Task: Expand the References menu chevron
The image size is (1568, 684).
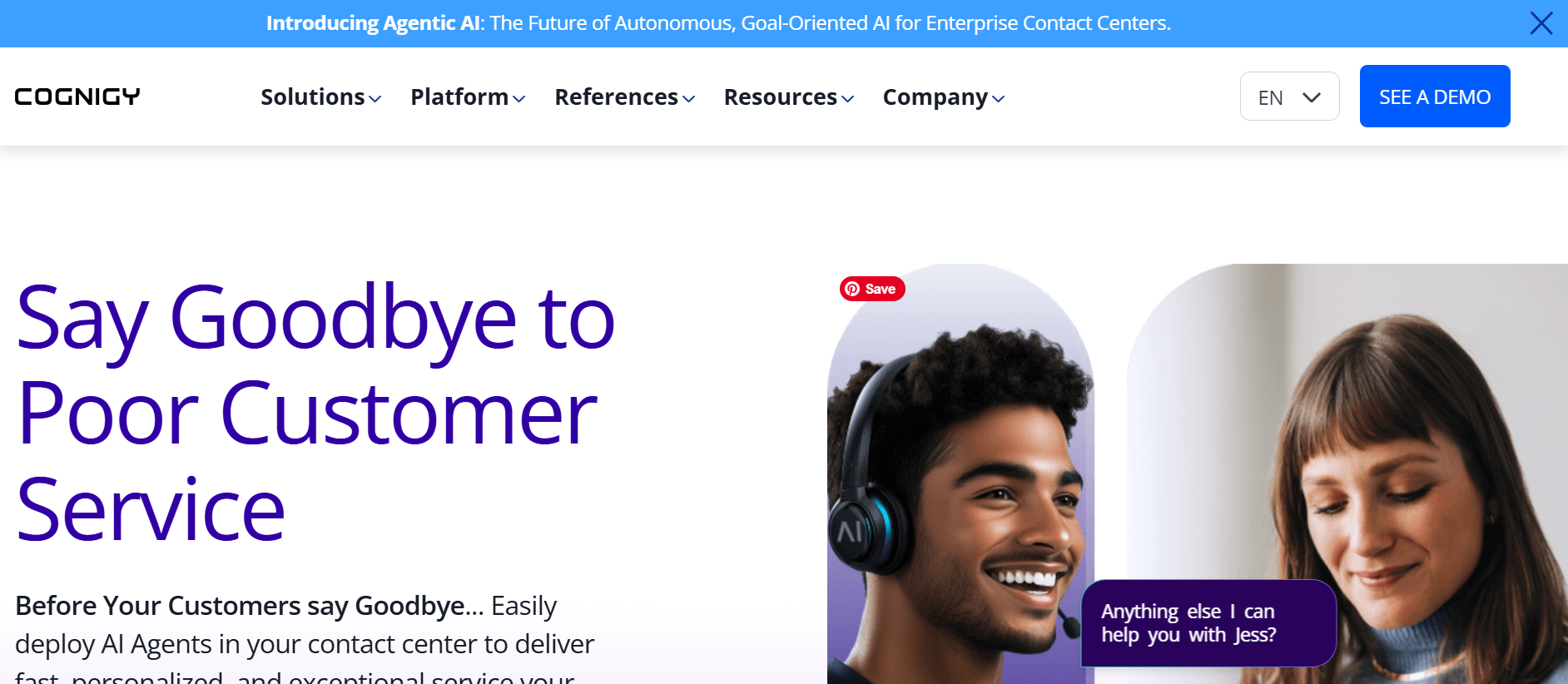Action: tap(688, 99)
